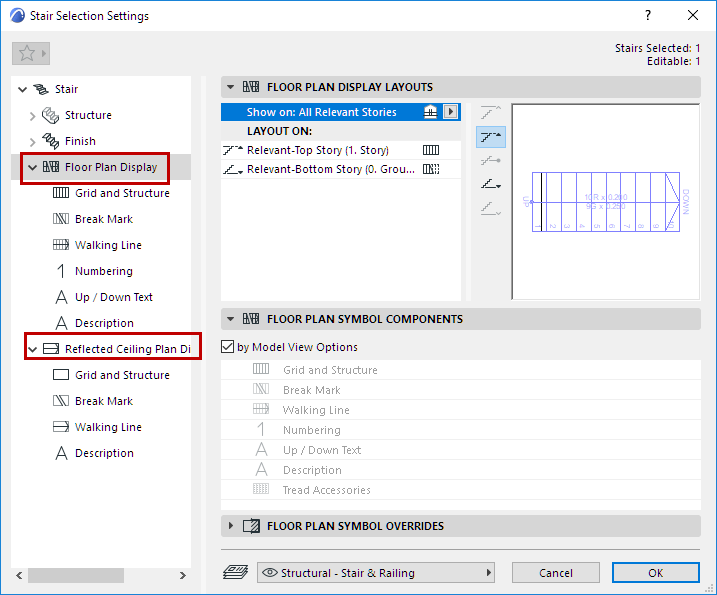Click the Grid and Structure component row icon
Screen dimensions: 717x595
261,369
